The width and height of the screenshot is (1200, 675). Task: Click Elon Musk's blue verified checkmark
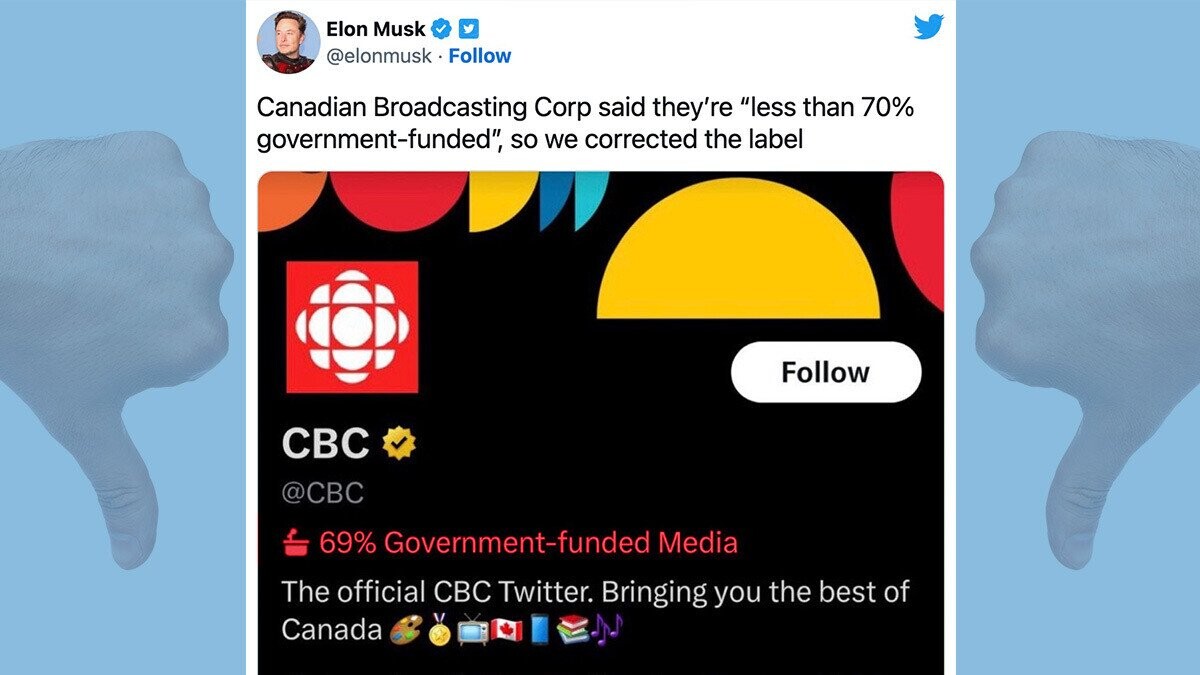coord(441,28)
